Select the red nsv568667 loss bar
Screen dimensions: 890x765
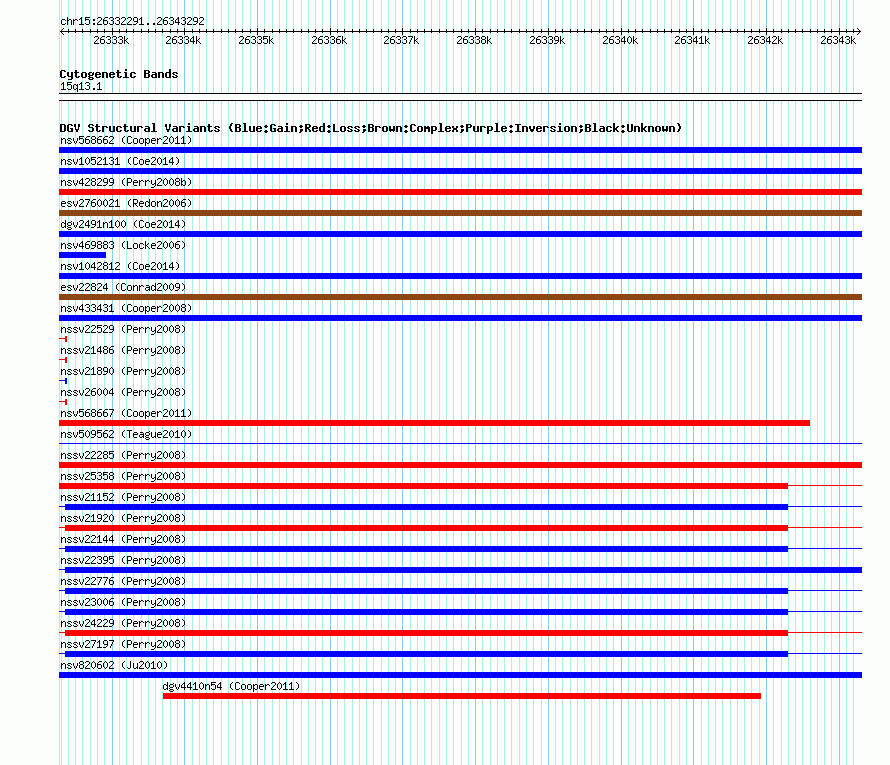[434, 423]
